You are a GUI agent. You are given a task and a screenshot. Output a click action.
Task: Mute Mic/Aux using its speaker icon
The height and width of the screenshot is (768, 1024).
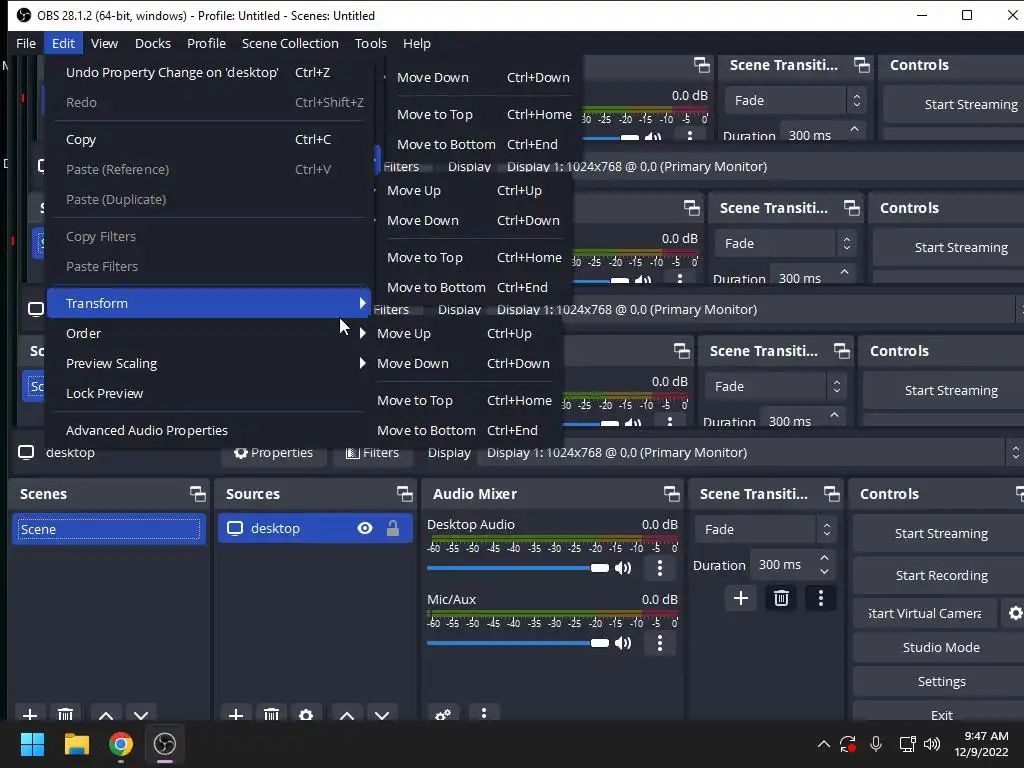(623, 643)
